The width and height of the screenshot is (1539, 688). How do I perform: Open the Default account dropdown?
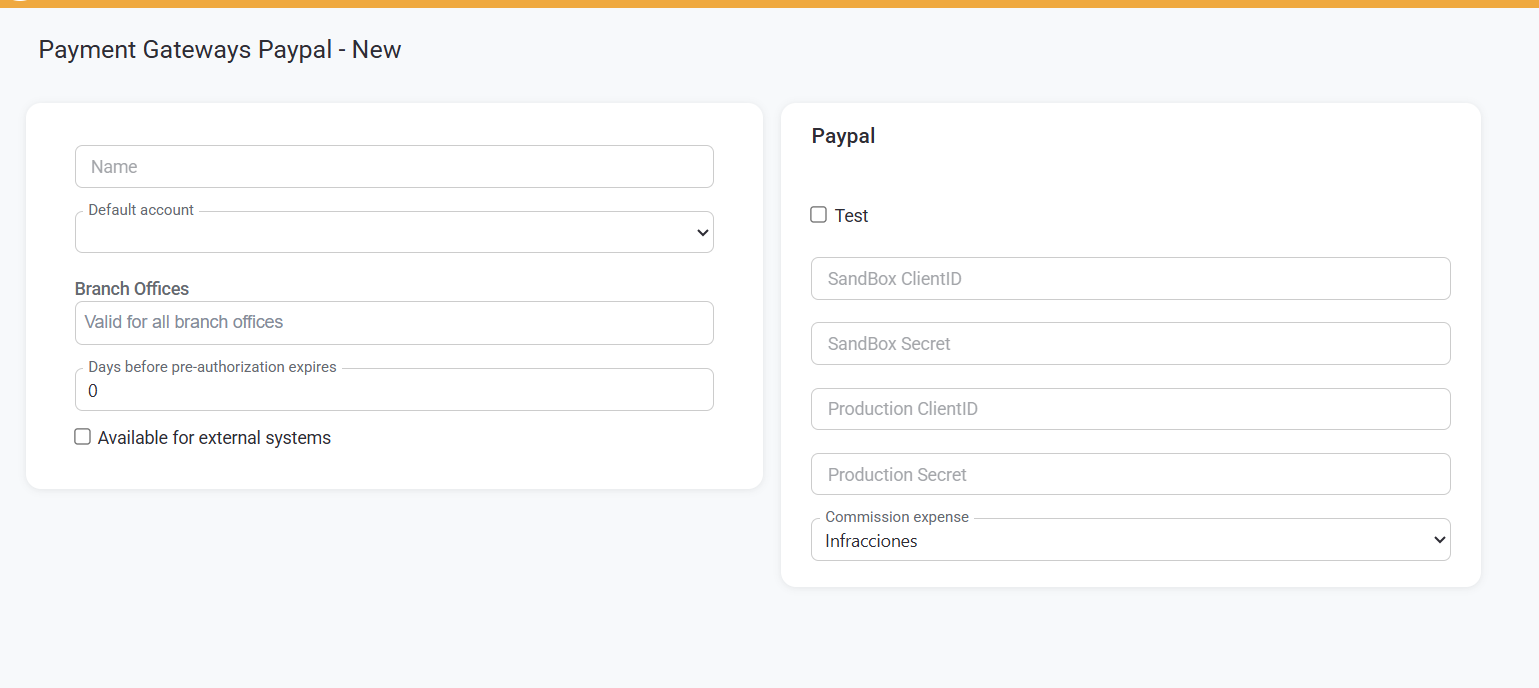394,232
